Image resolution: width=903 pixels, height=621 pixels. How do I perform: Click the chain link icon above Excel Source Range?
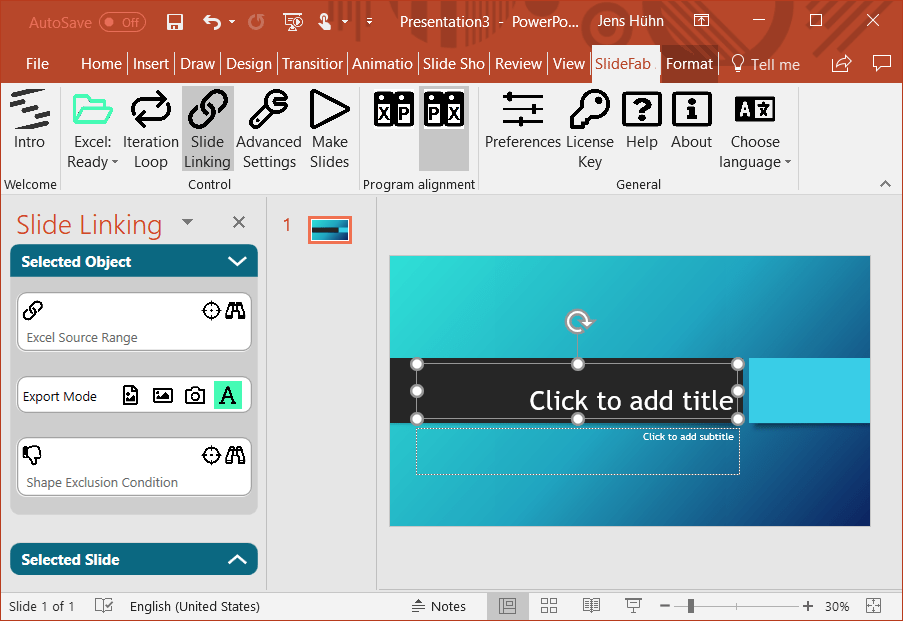pyautogui.click(x=33, y=310)
